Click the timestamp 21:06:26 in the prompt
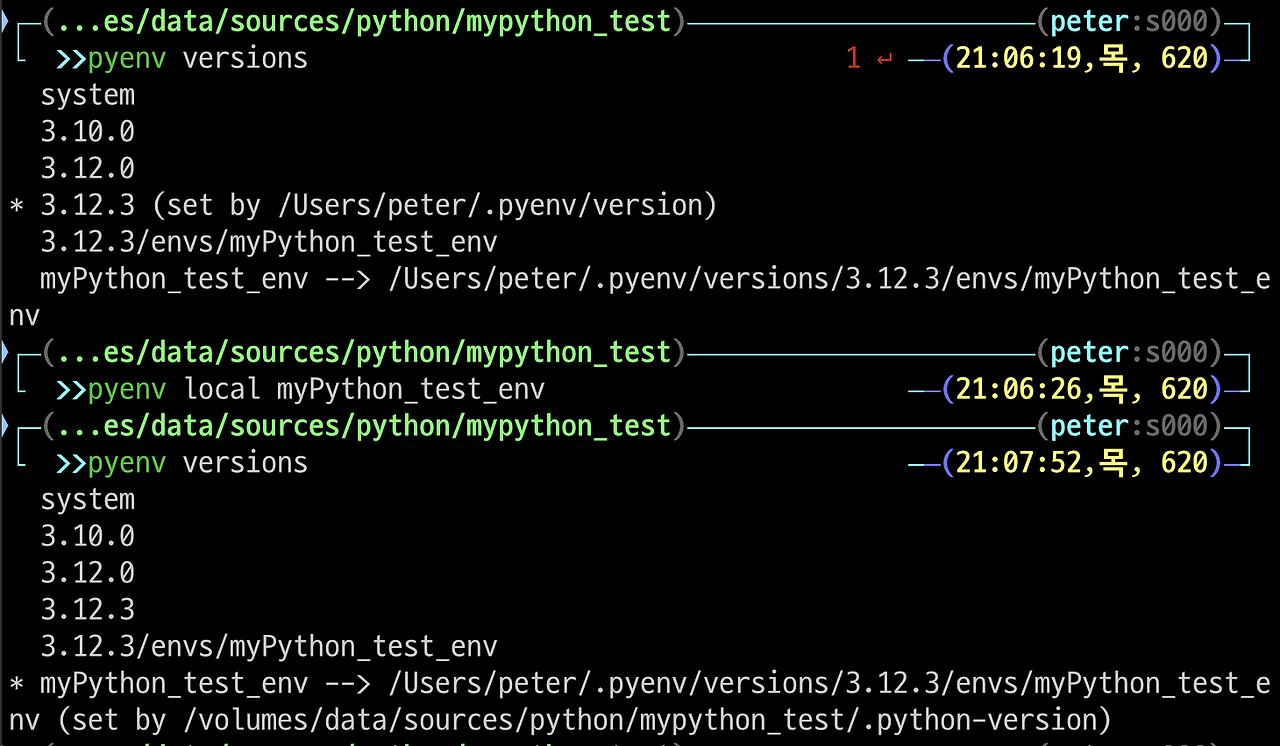Screen dimensions: 1280x746 pos(1019,390)
